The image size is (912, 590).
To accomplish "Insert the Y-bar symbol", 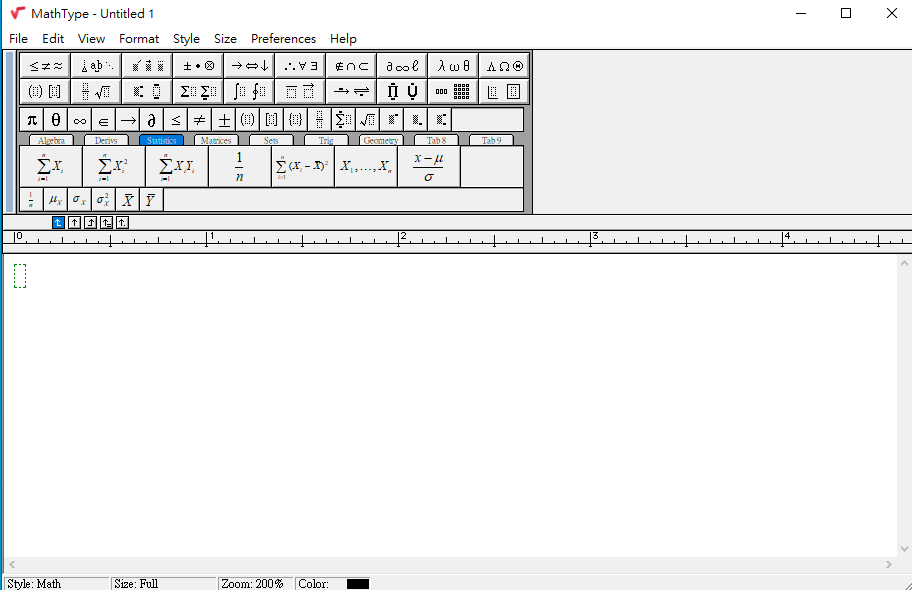I will pos(151,200).
